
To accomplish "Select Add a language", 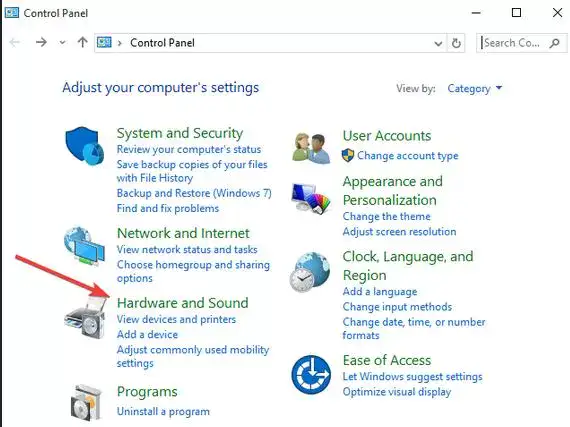I will pyautogui.click(x=380, y=291).
